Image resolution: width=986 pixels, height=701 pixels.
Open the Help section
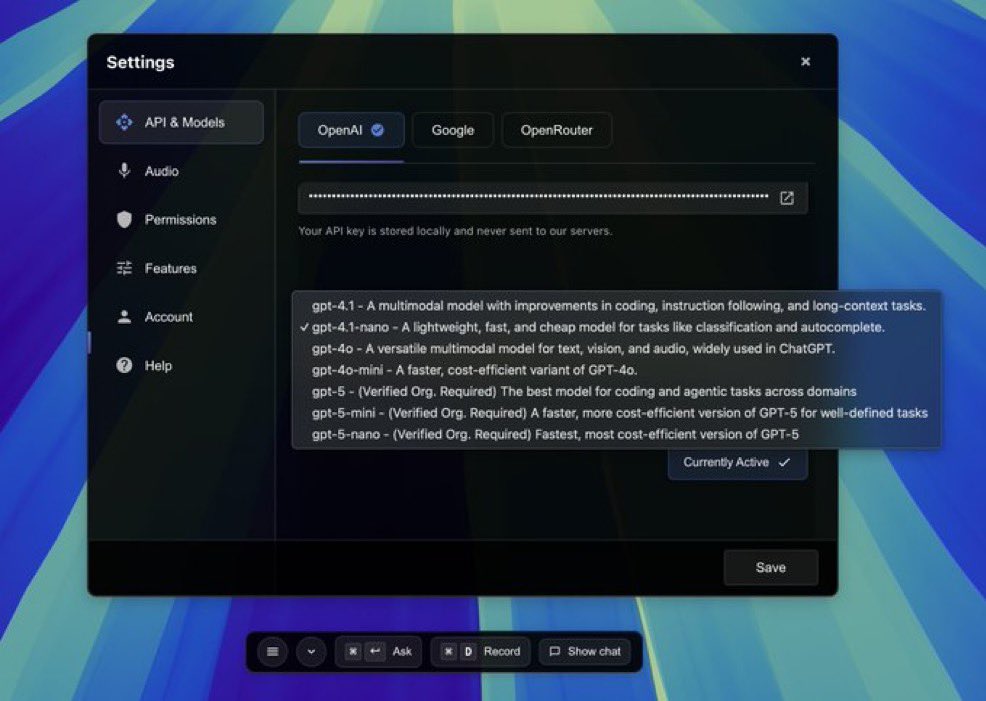(181, 365)
